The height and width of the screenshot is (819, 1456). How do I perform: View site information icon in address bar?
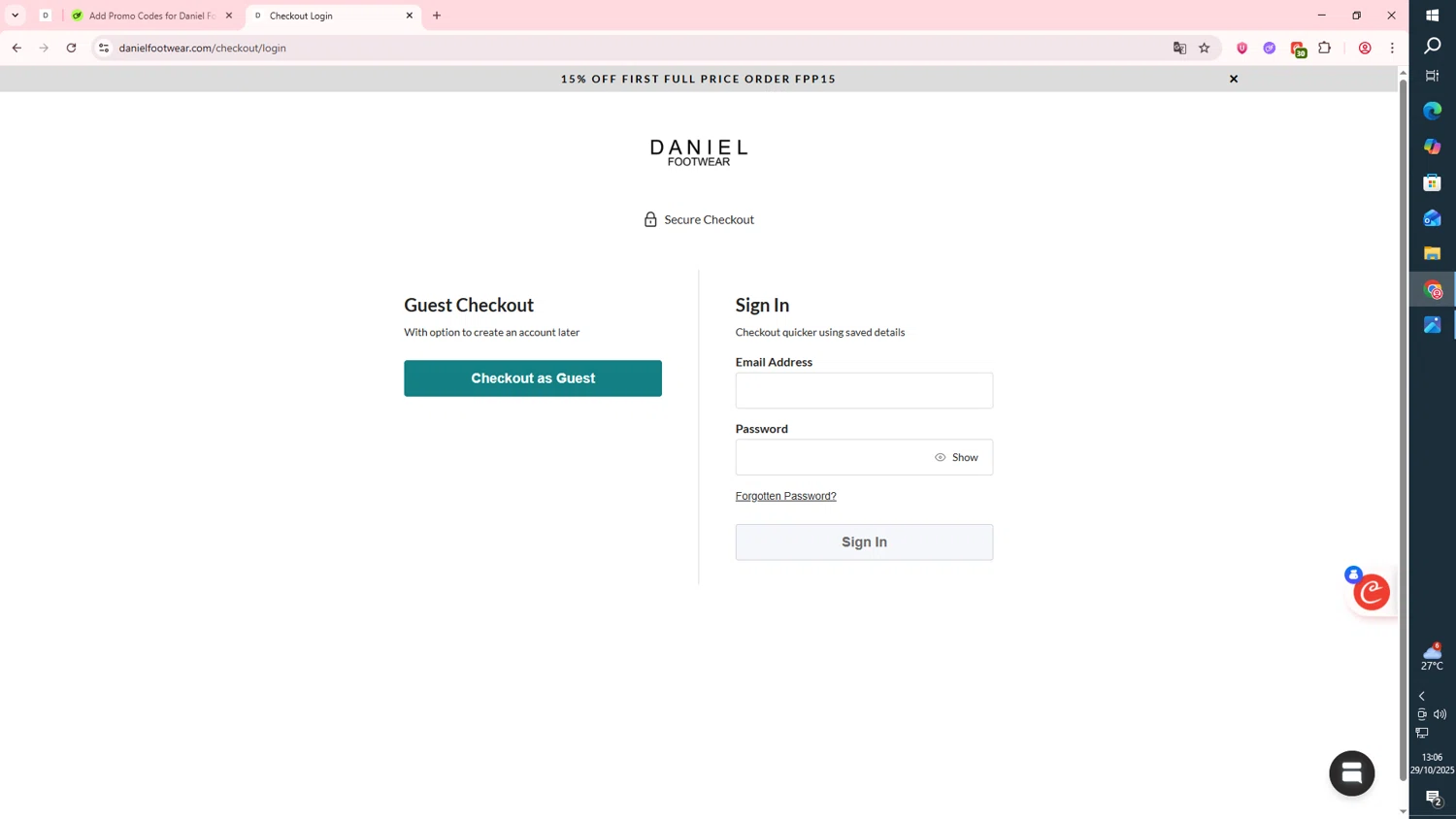pos(104,48)
